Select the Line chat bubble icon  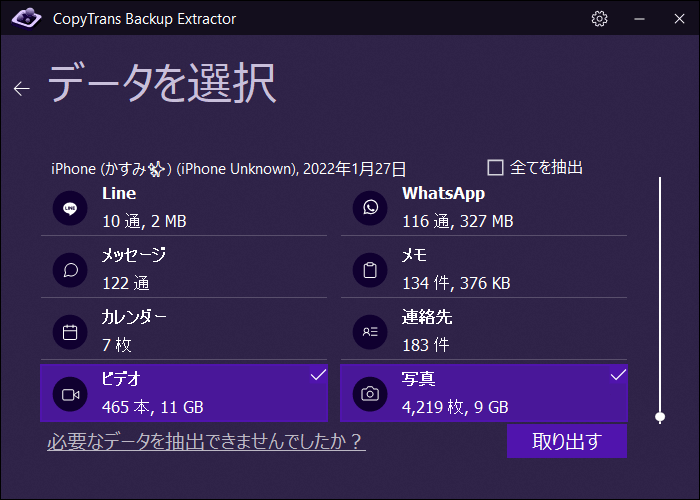(70, 208)
